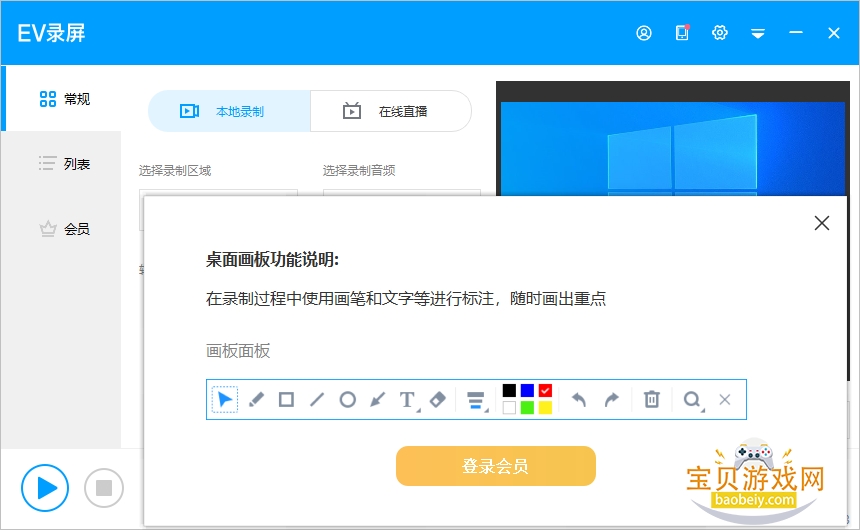Select the 在线直播 mode tab
Viewport: 860px width, 530px height.
click(391, 111)
